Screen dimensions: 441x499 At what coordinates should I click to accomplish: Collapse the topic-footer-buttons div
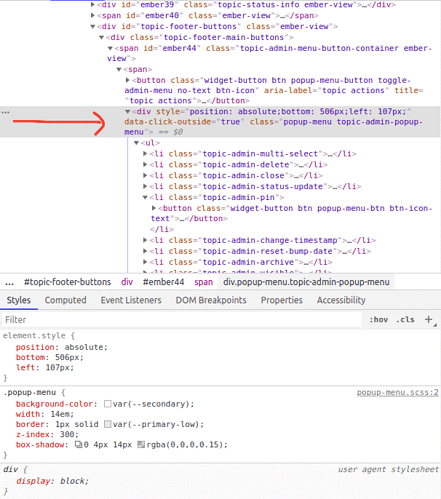coord(93,26)
